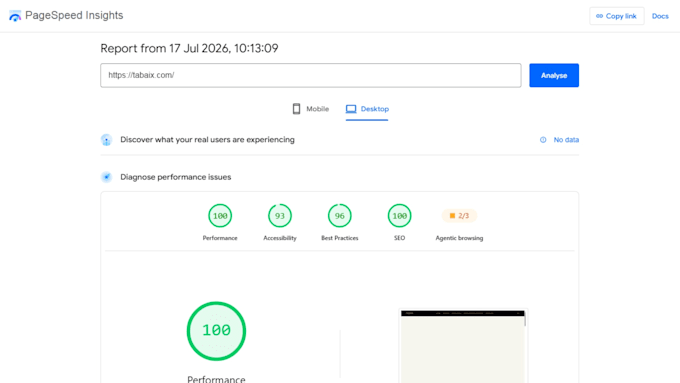680x383 pixels.
Task: Open the PageSpeed Insights title link
Action: (x=74, y=16)
